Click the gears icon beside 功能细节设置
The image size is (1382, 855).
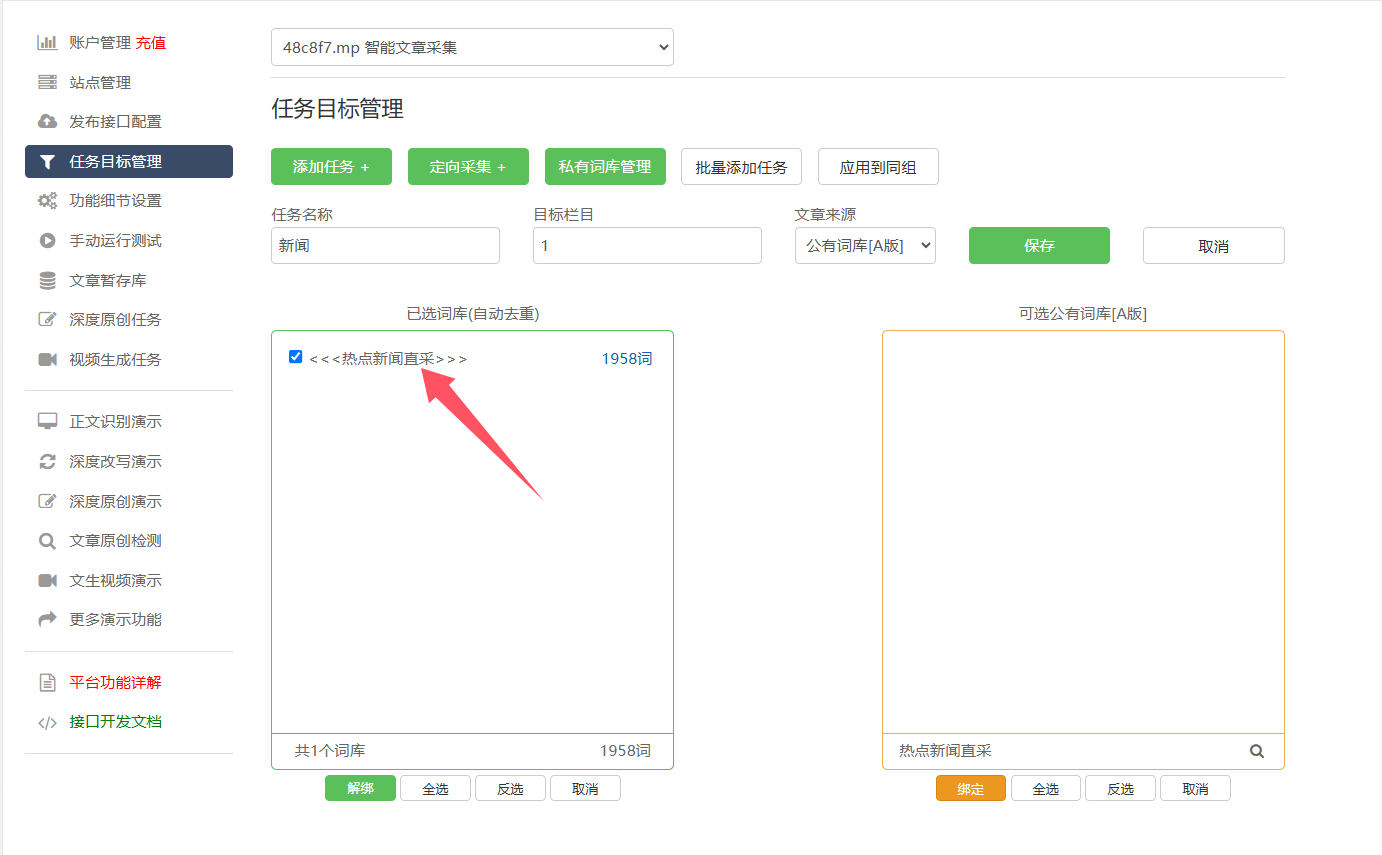(x=47, y=201)
